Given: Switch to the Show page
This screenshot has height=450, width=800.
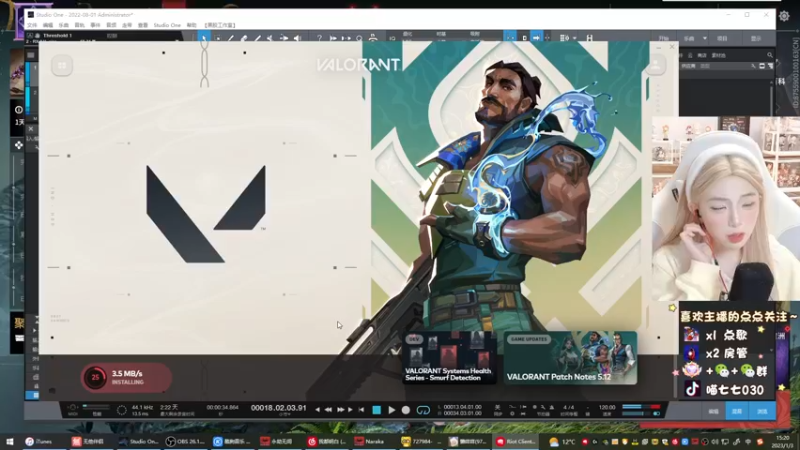Looking at the screenshot, I should coord(756,38).
